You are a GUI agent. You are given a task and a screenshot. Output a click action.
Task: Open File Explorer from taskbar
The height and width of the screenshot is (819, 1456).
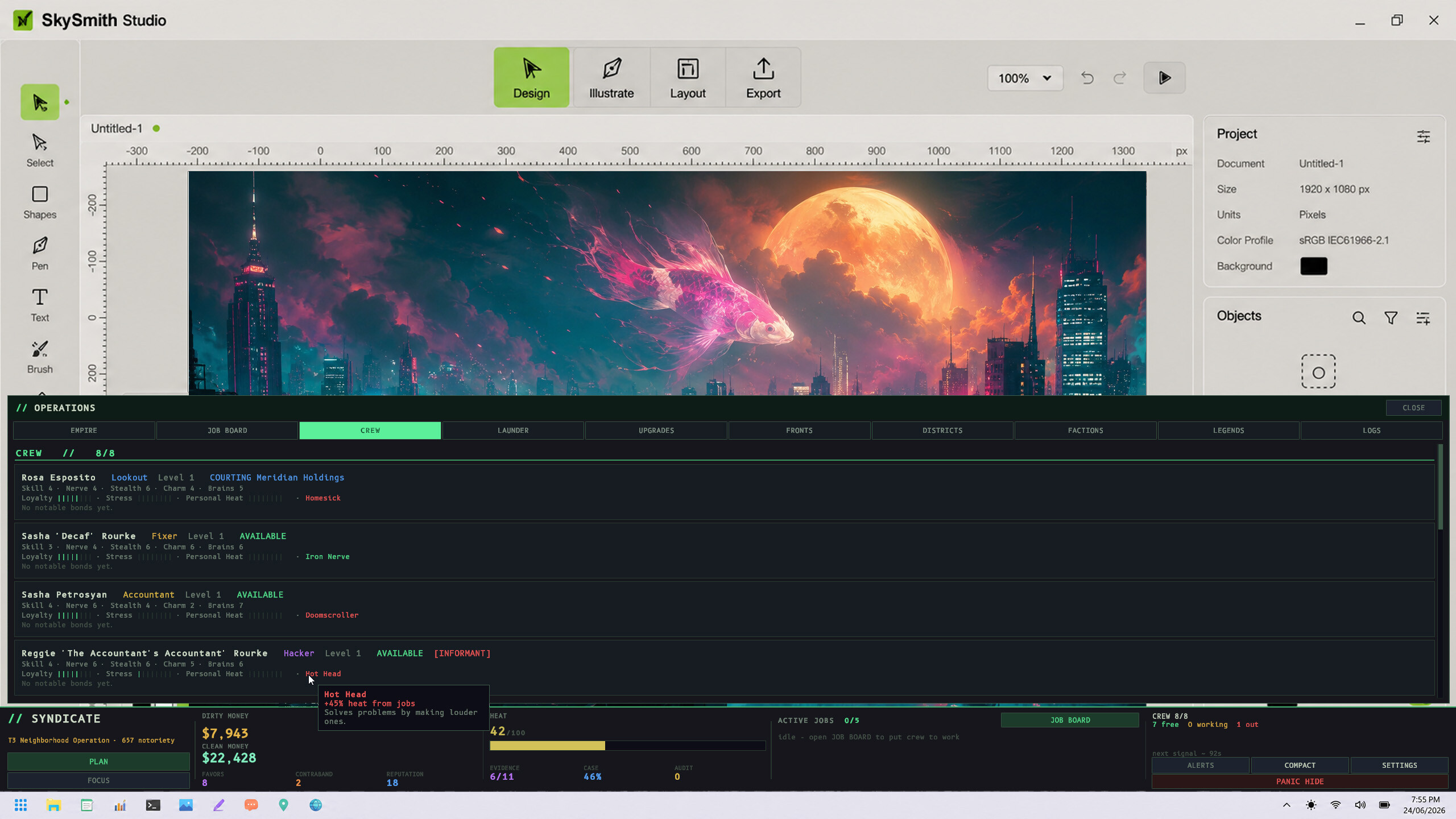pyautogui.click(x=53, y=805)
